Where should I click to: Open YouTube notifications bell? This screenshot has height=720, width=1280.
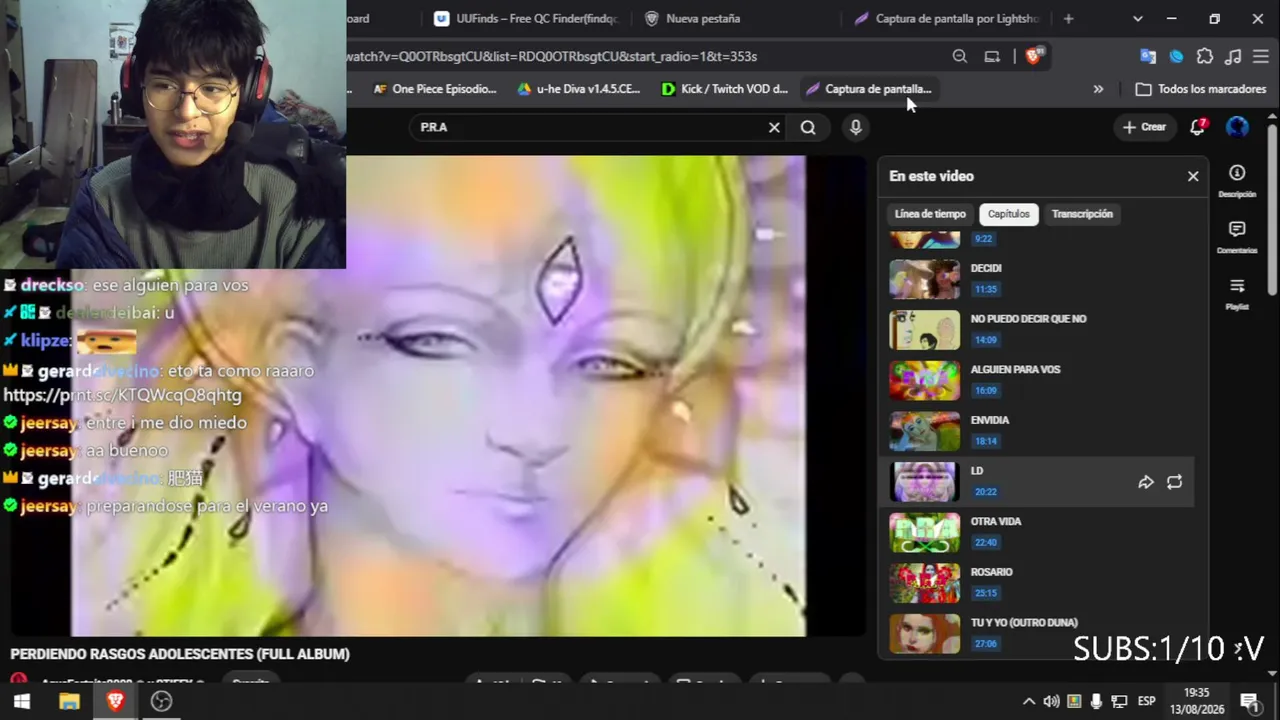1198,127
